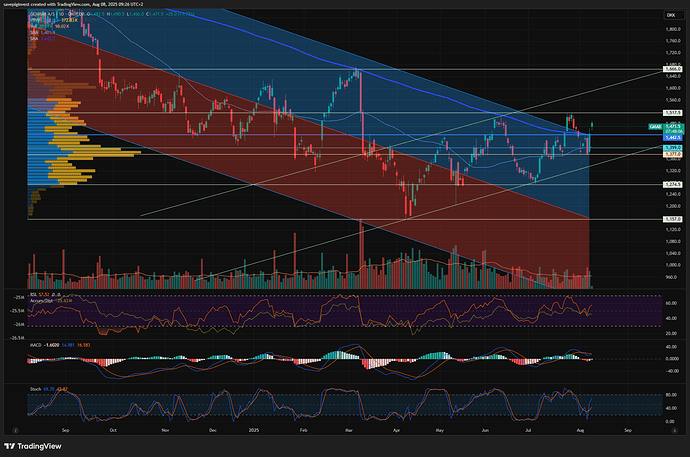
Task: Select the VPVR indicator legend
Action: [x=36, y=19]
